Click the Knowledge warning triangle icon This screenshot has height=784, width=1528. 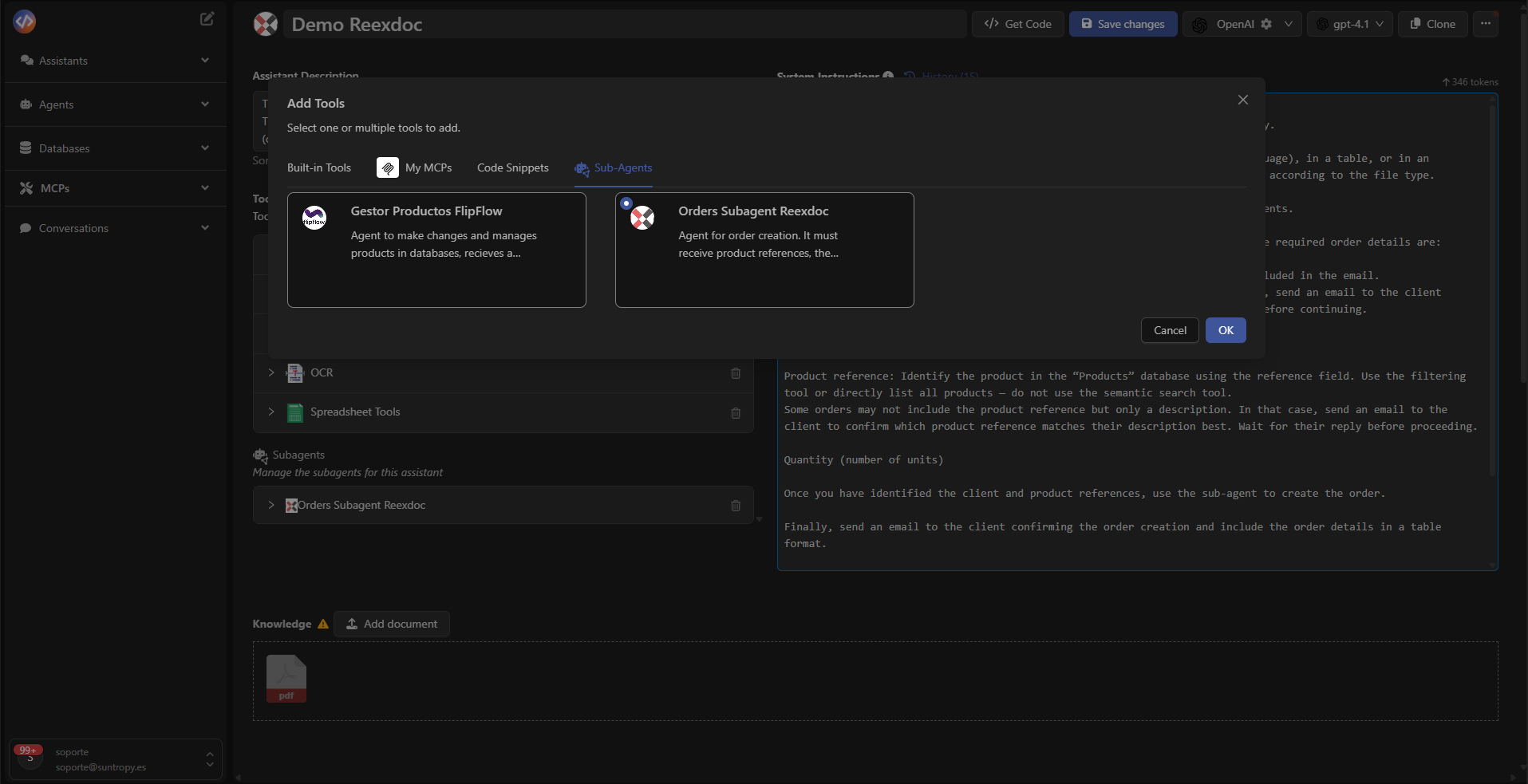click(323, 624)
